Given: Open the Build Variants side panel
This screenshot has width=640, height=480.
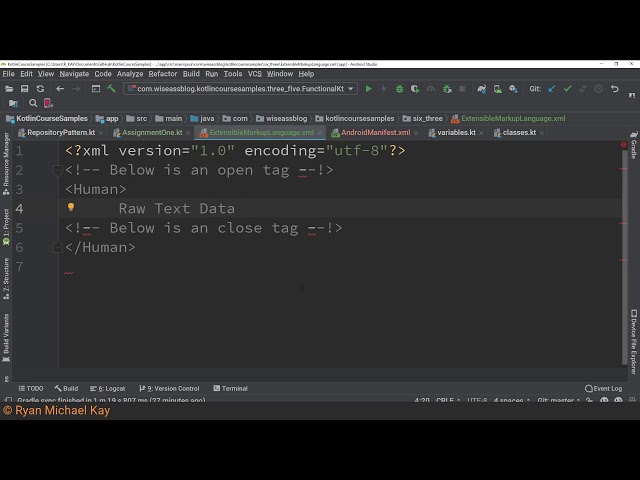Looking at the screenshot, I should tap(6, 338).
